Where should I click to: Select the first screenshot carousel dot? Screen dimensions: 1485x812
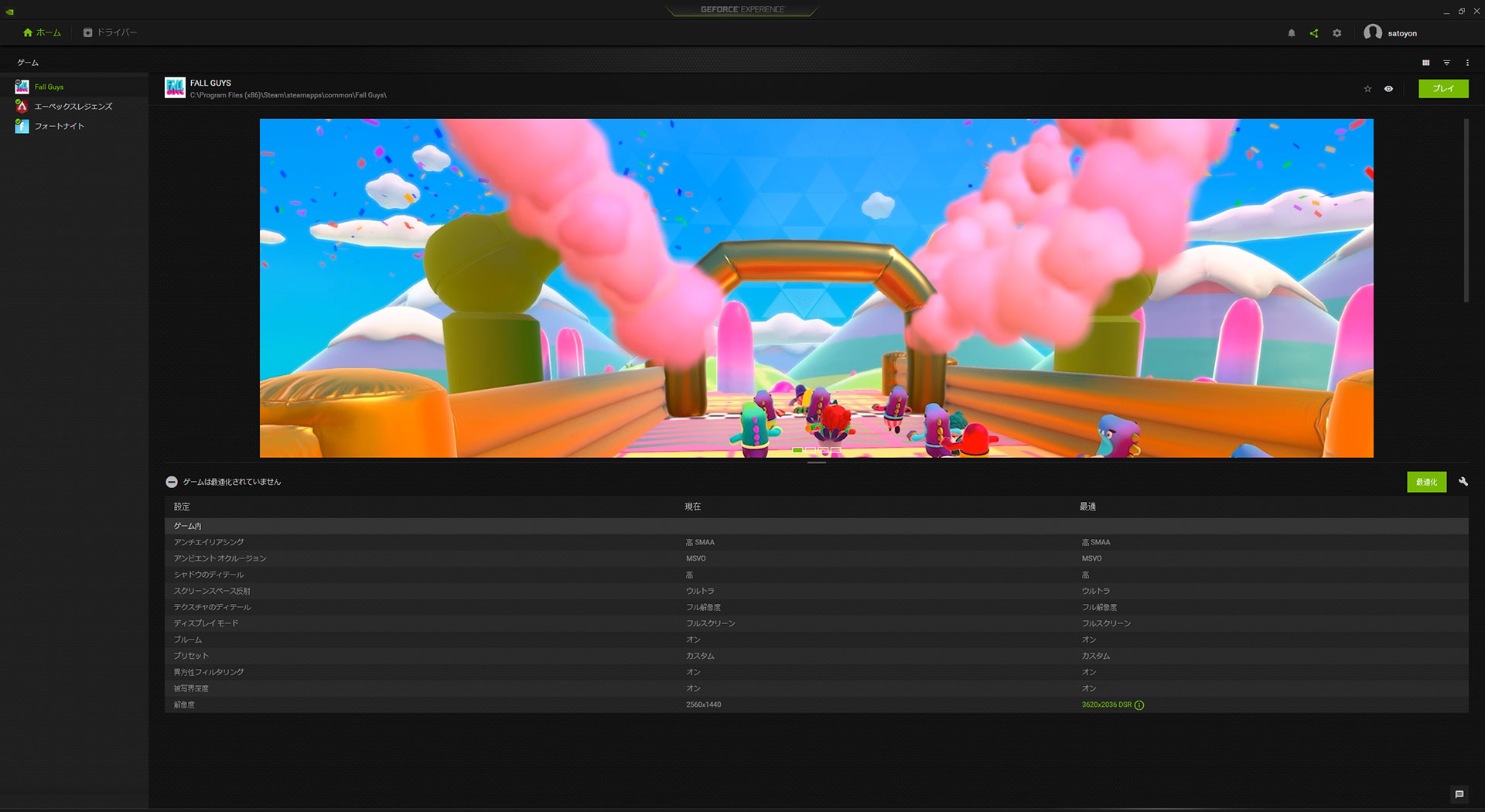[797, 449]
